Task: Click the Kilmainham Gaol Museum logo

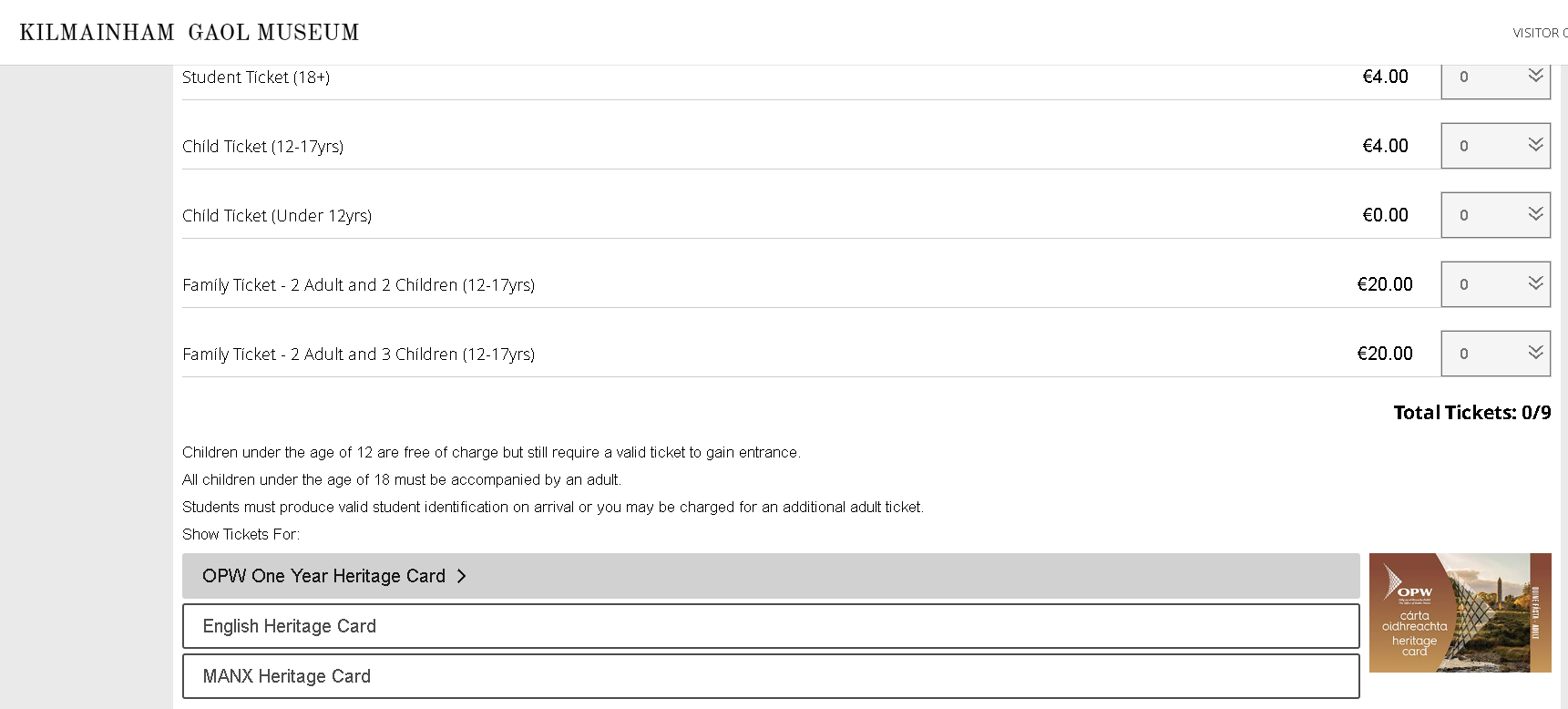Action: point(190,33)
